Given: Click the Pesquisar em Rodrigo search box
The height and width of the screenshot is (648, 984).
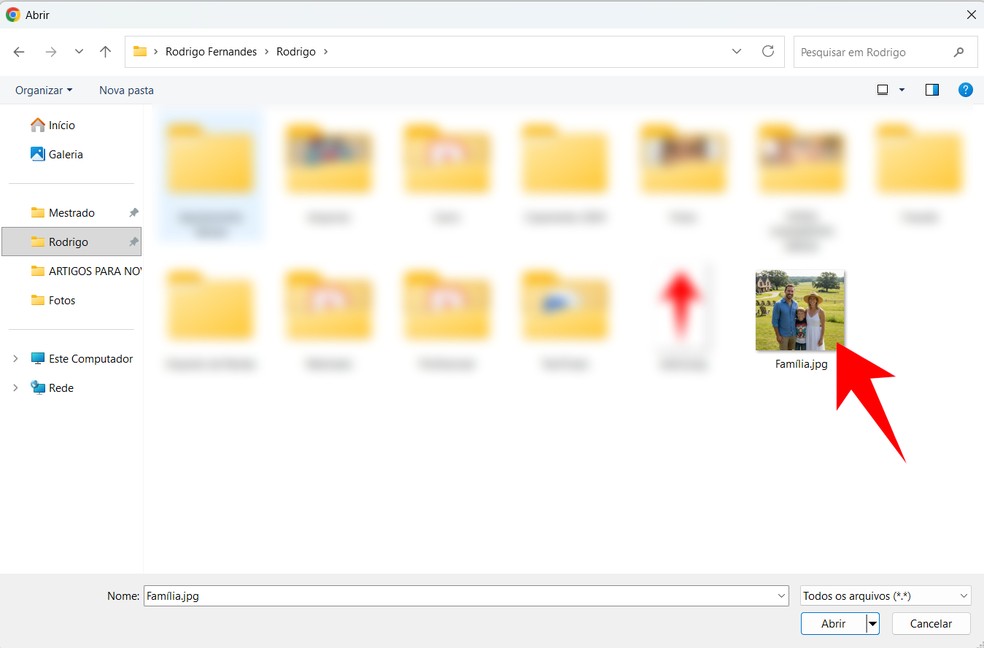Looking at the screenshot, I should click(x=885, y=52).
